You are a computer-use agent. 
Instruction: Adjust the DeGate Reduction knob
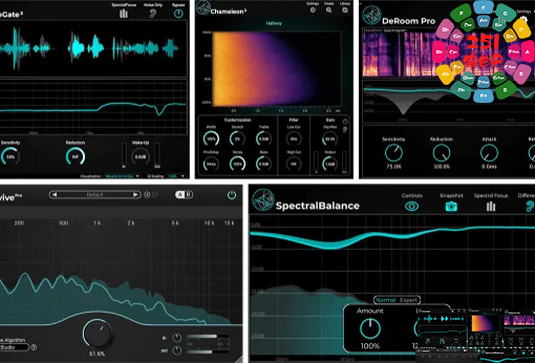coord(75,157)
